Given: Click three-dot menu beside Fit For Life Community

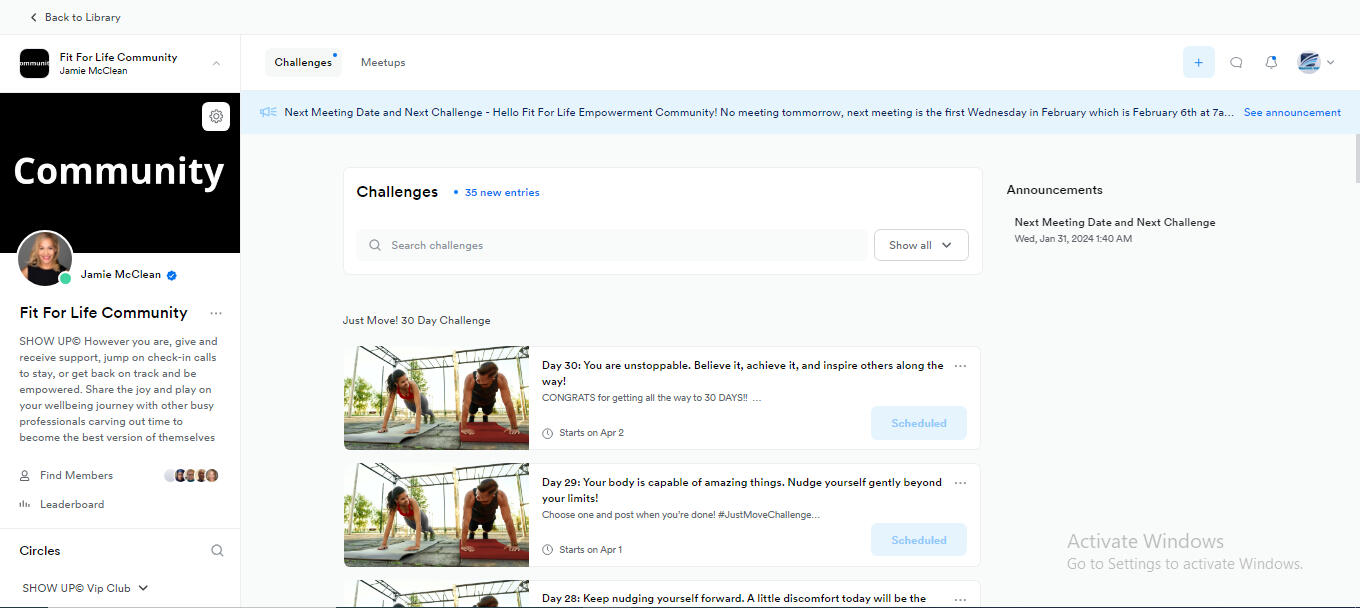Looking at the screenshot, I should tap(216, 313).
